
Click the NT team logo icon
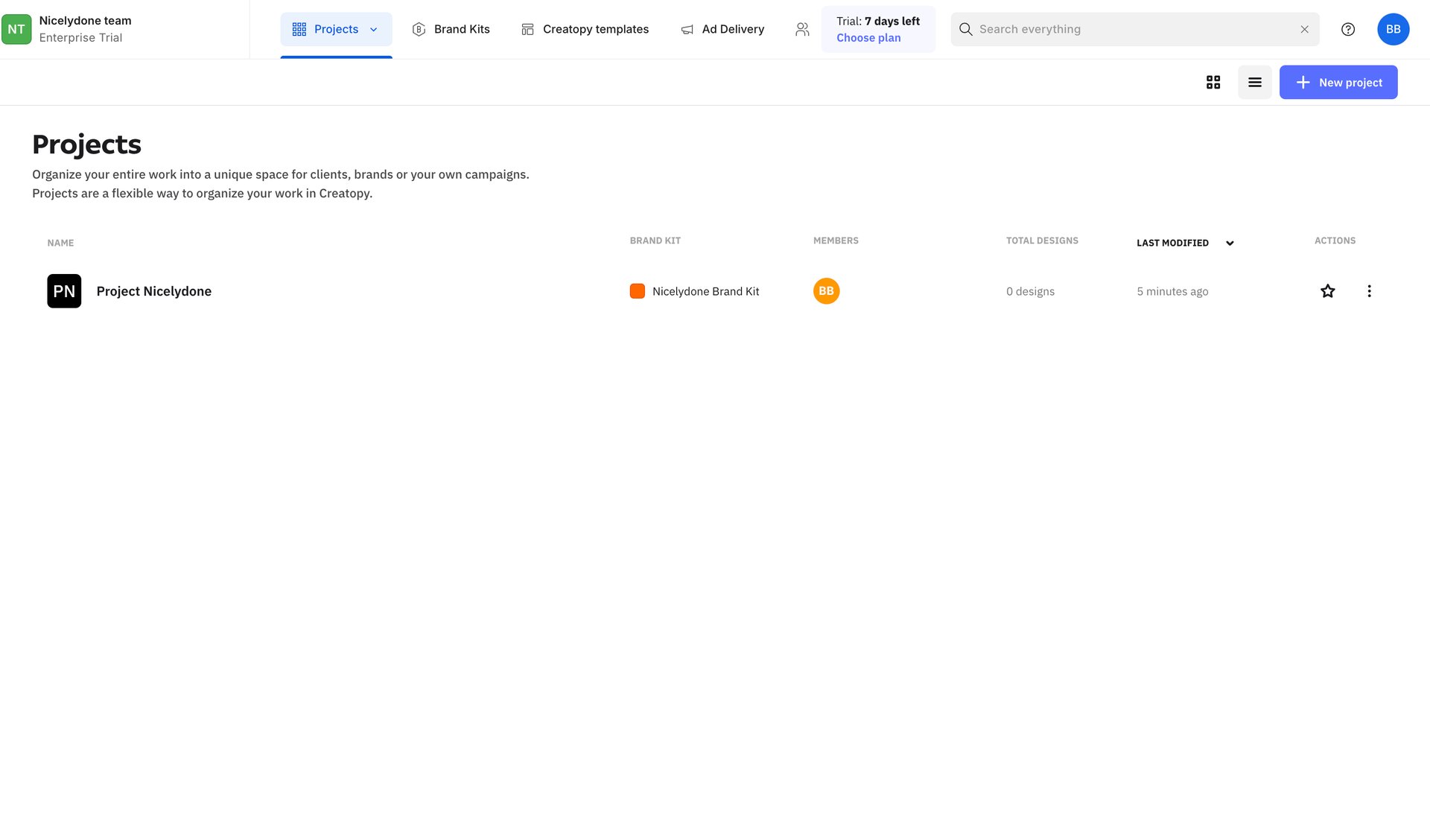tap(16, 29)
